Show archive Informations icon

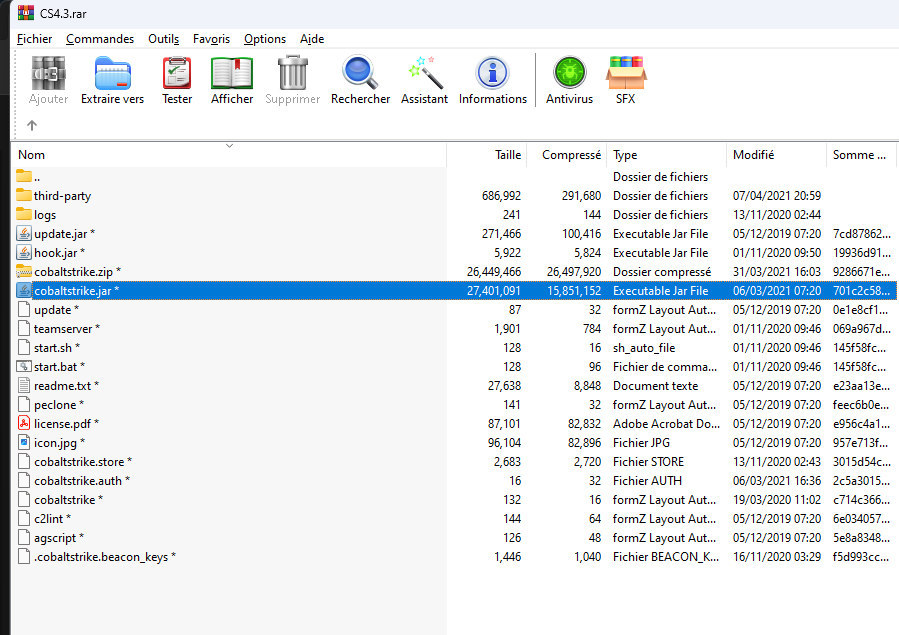493,73
